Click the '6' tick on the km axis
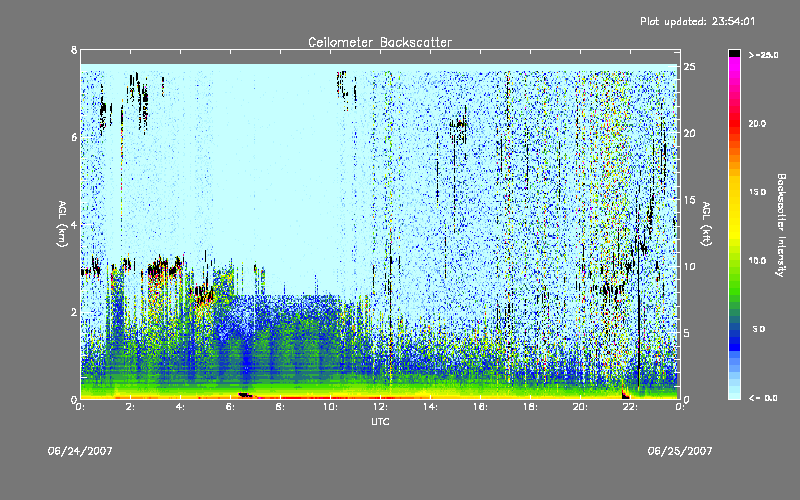 74,137
